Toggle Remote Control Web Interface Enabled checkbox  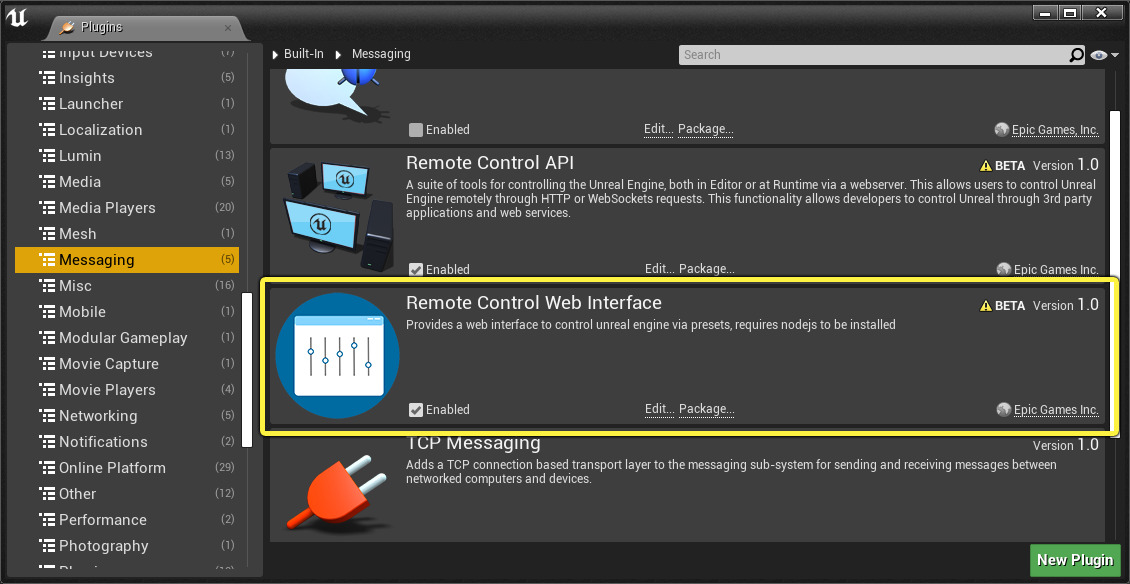[x=416, y=410]
